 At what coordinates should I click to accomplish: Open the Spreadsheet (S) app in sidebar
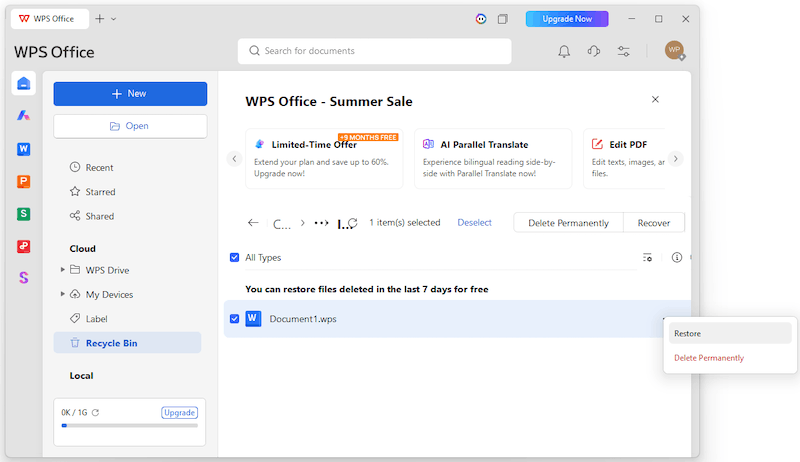click(x=23, y=214)
